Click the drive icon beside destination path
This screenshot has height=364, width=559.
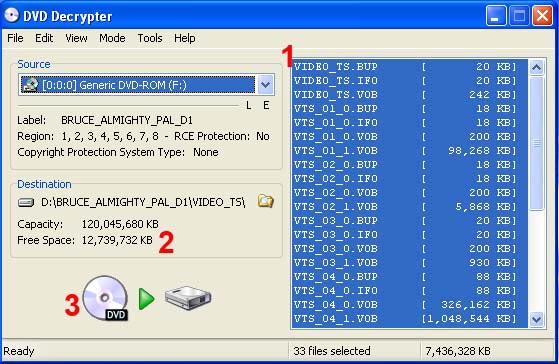(26, 202)
